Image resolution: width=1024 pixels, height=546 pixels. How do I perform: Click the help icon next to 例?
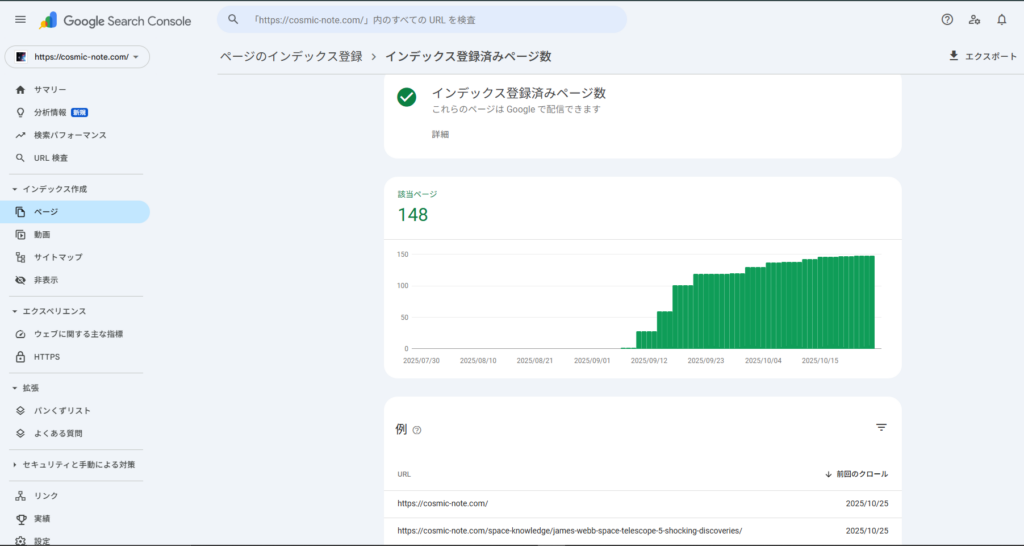pos(417,430)
